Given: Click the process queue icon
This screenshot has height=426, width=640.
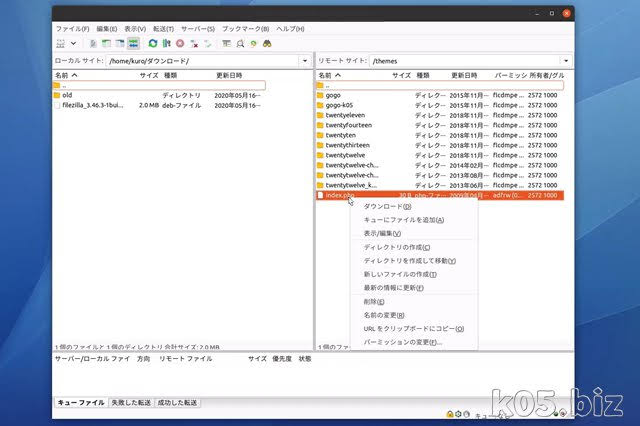Looking at the screenshot, I should pos(167,43).
